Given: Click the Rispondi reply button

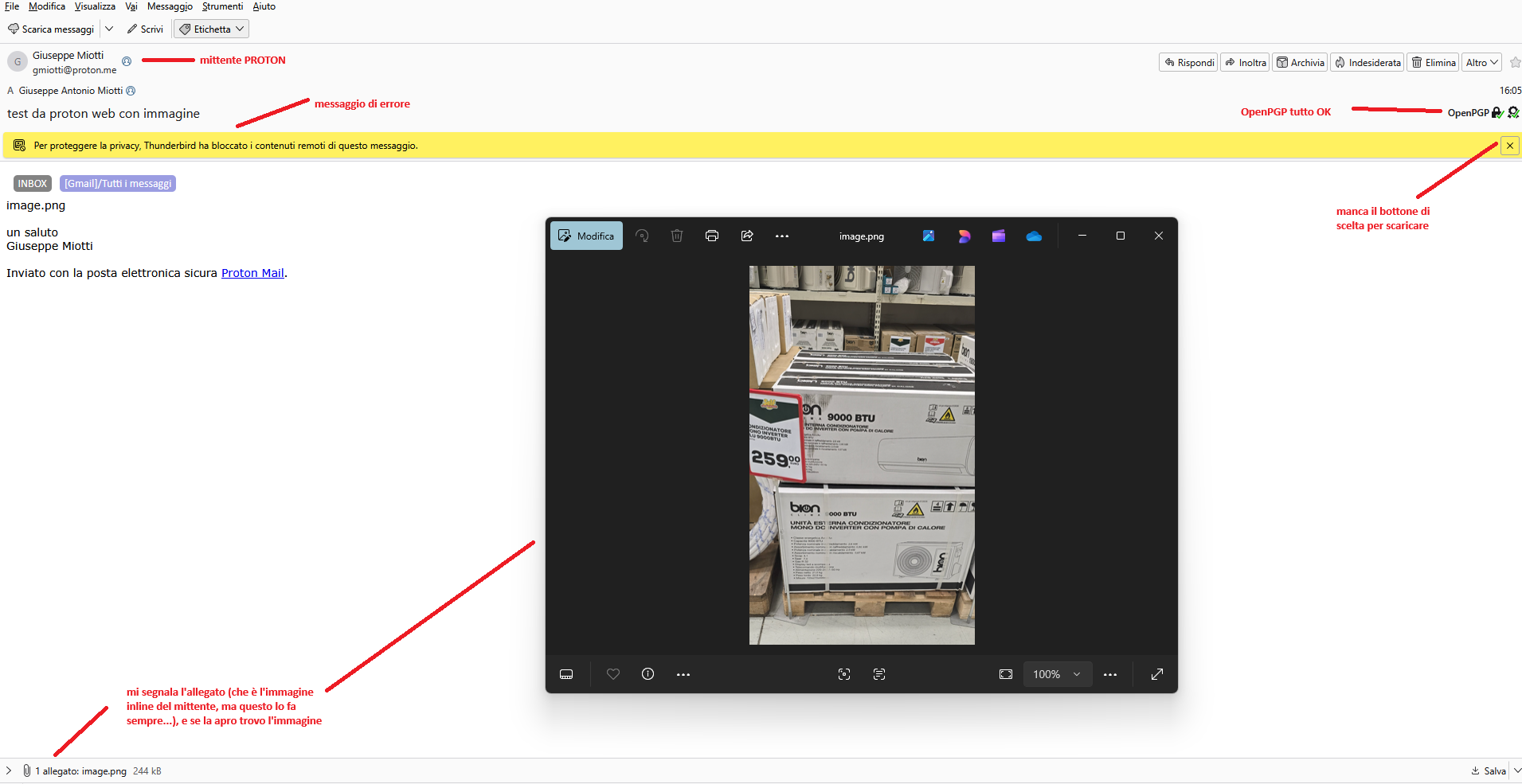Looking at the screenshot, I should point(1188,63).
